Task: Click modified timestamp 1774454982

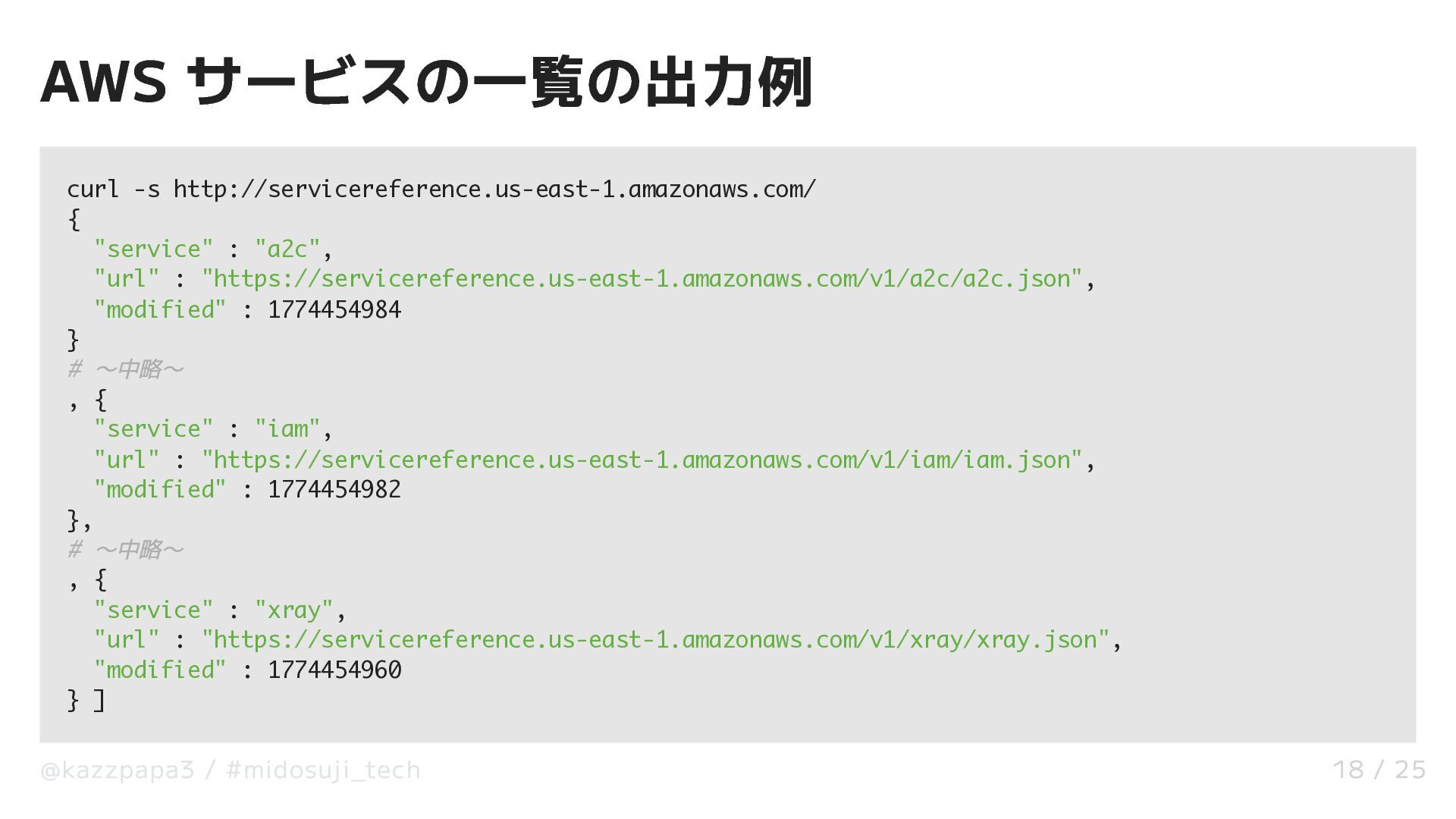Action: (334, 490)
